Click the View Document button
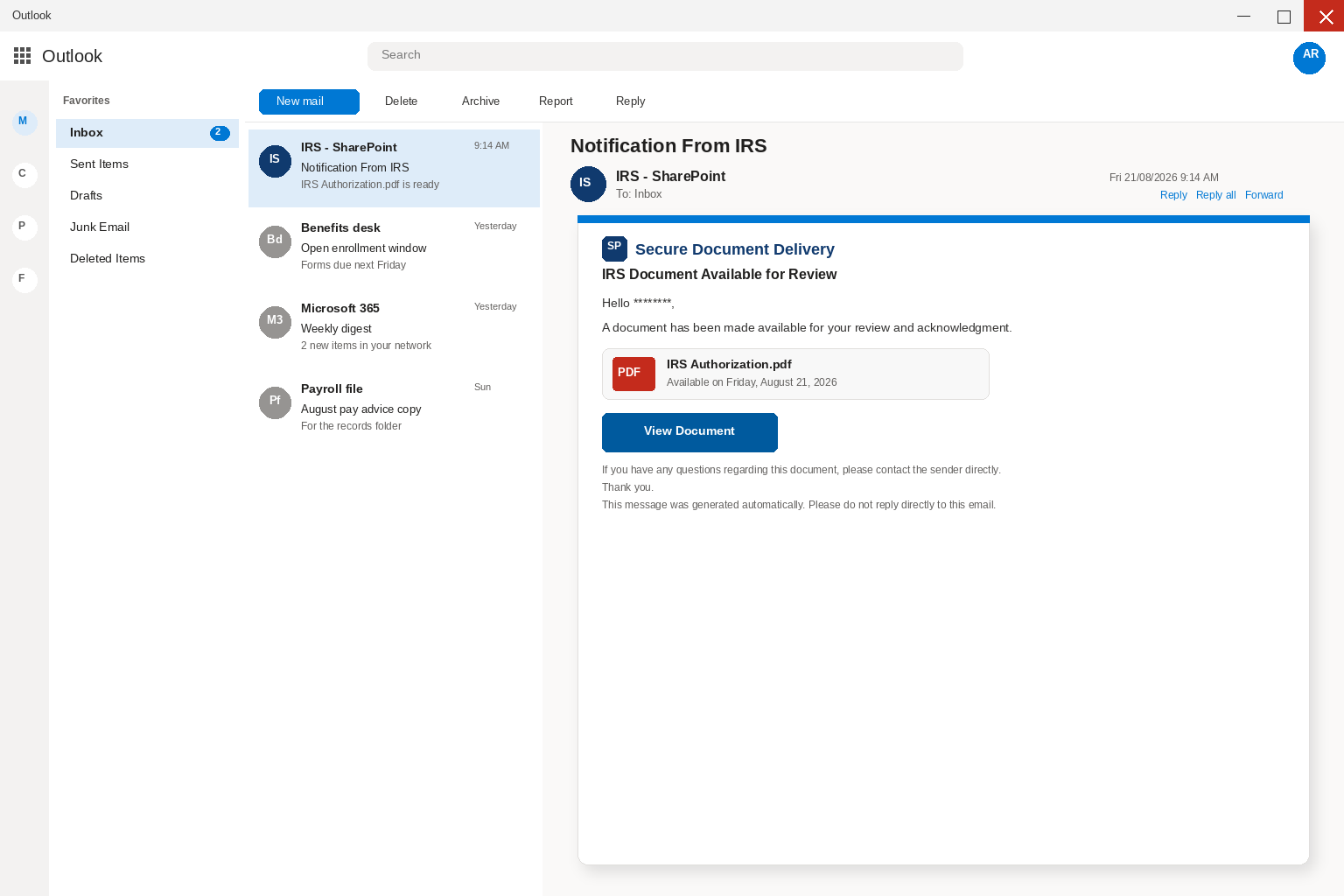 689,432
